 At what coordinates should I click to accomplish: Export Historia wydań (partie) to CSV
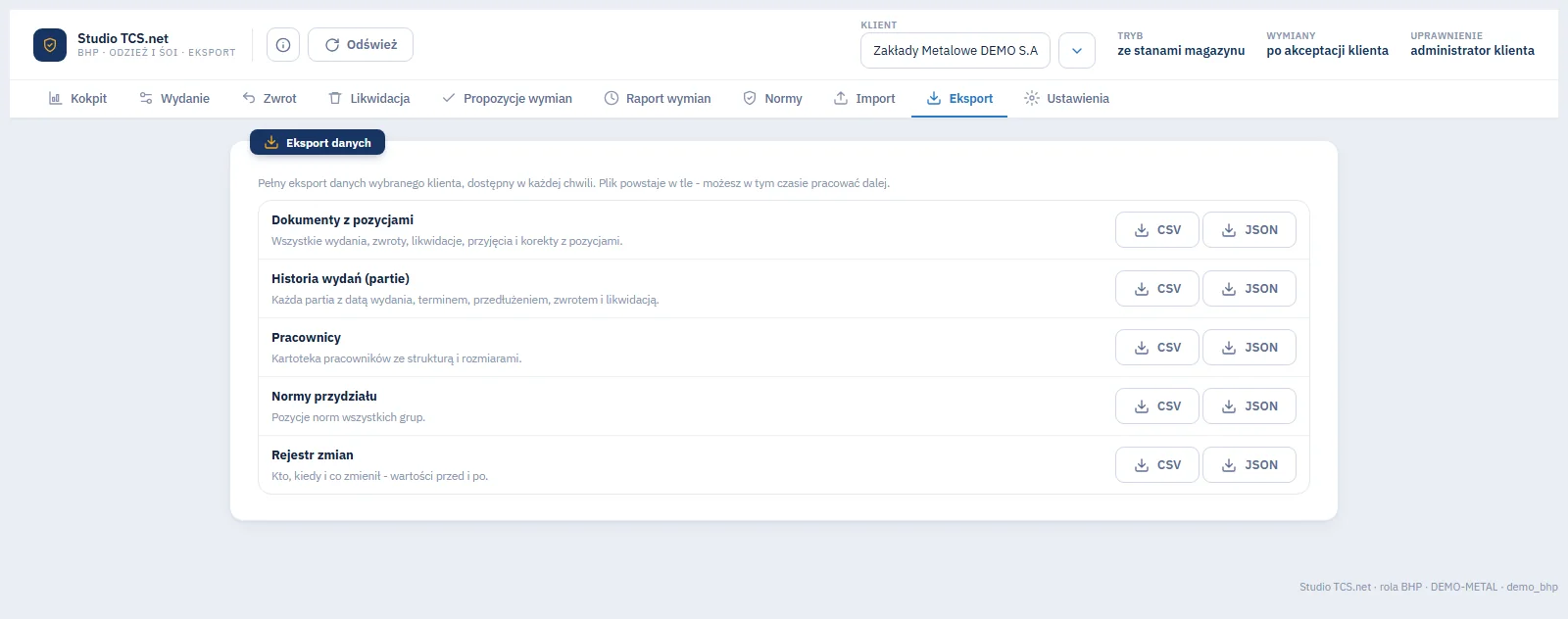tap(1157, 289)
